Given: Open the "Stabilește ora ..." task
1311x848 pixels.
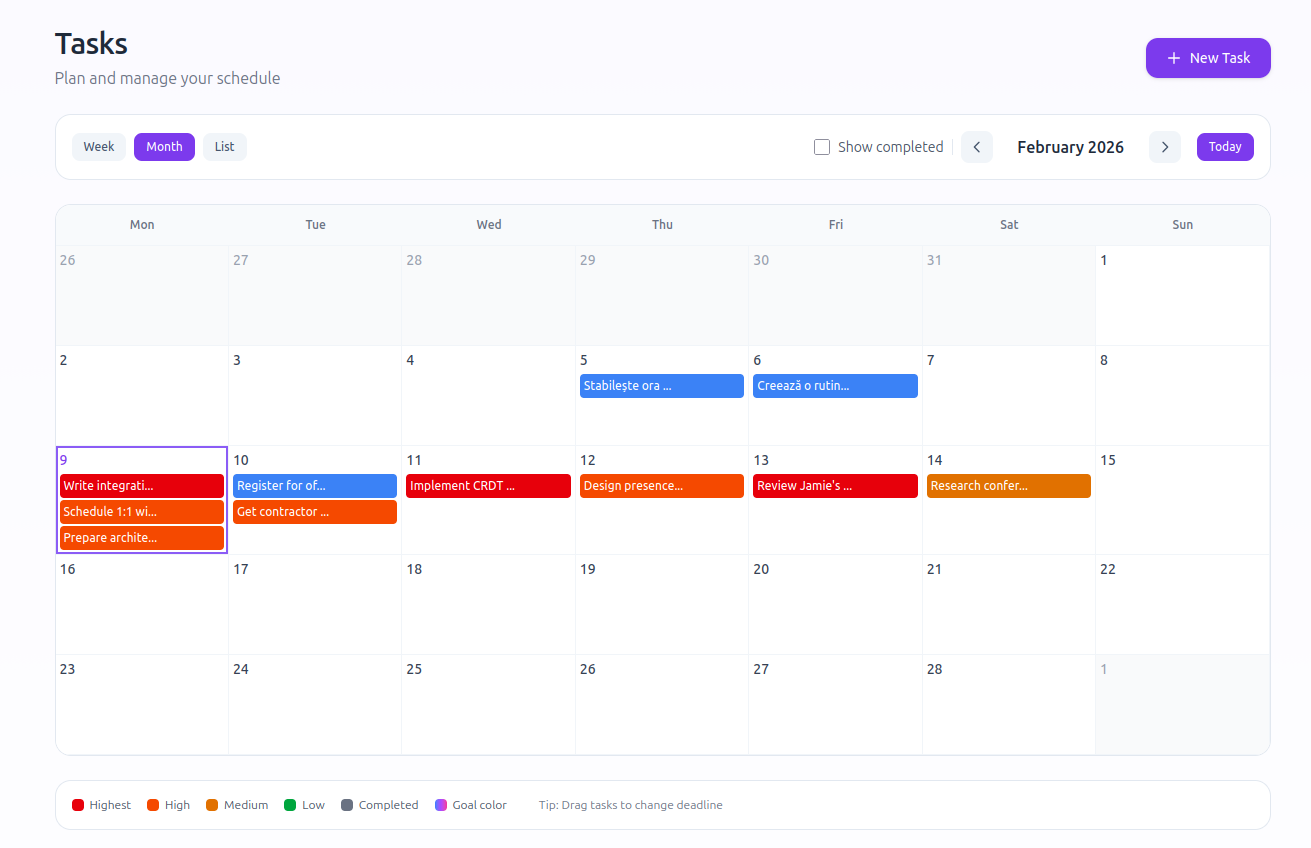Looking at the screenshot, I should click(662, 386).
